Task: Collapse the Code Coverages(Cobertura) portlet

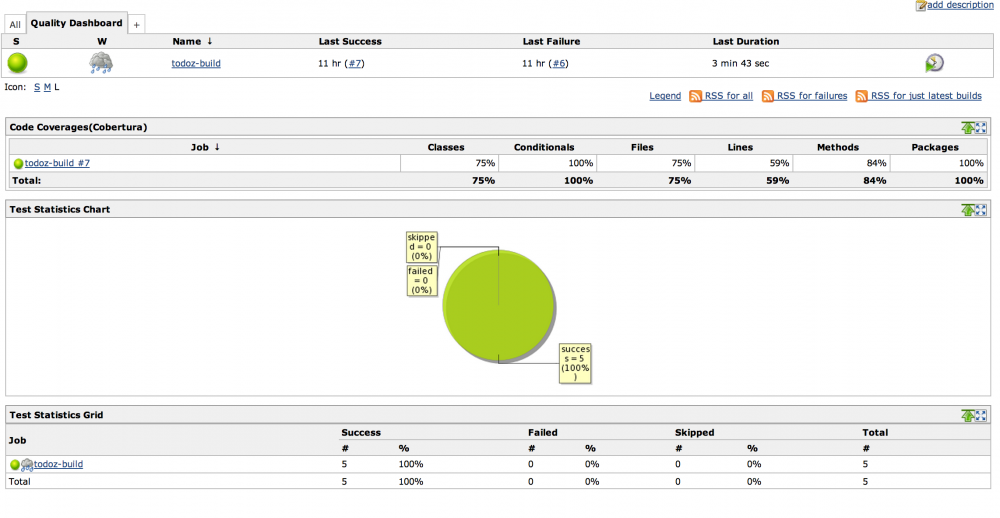Action: pyautogui.click(x=967, y=128)
